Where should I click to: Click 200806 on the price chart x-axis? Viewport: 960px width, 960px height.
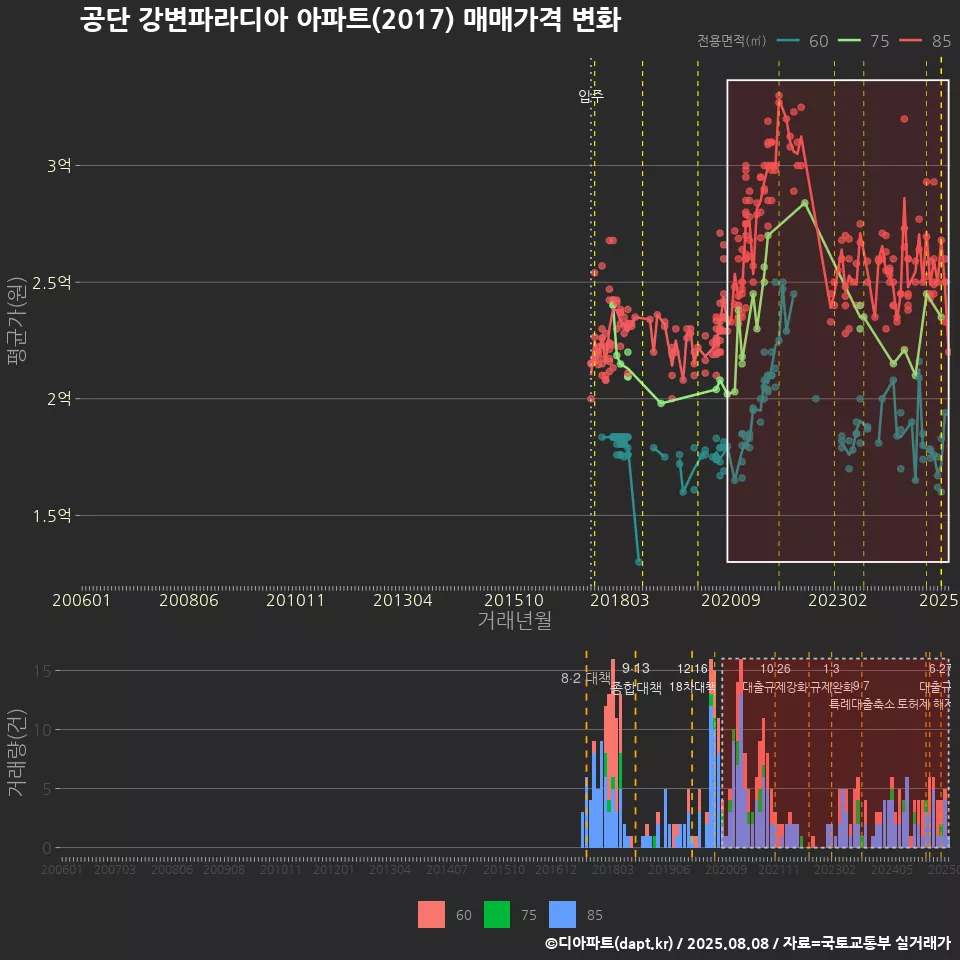coord(189,600)
